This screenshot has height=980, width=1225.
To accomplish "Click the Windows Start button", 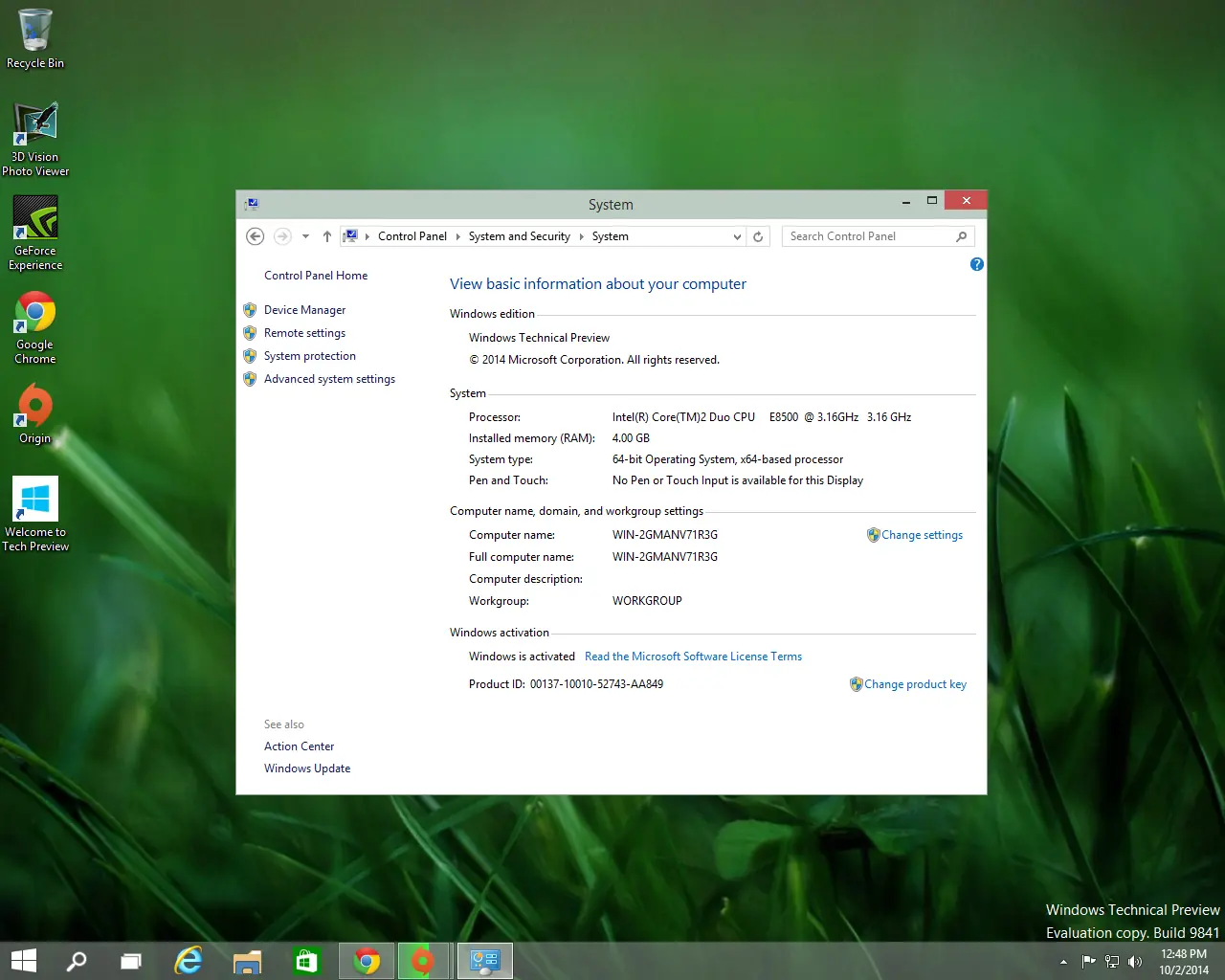I will tap(23, 961).
